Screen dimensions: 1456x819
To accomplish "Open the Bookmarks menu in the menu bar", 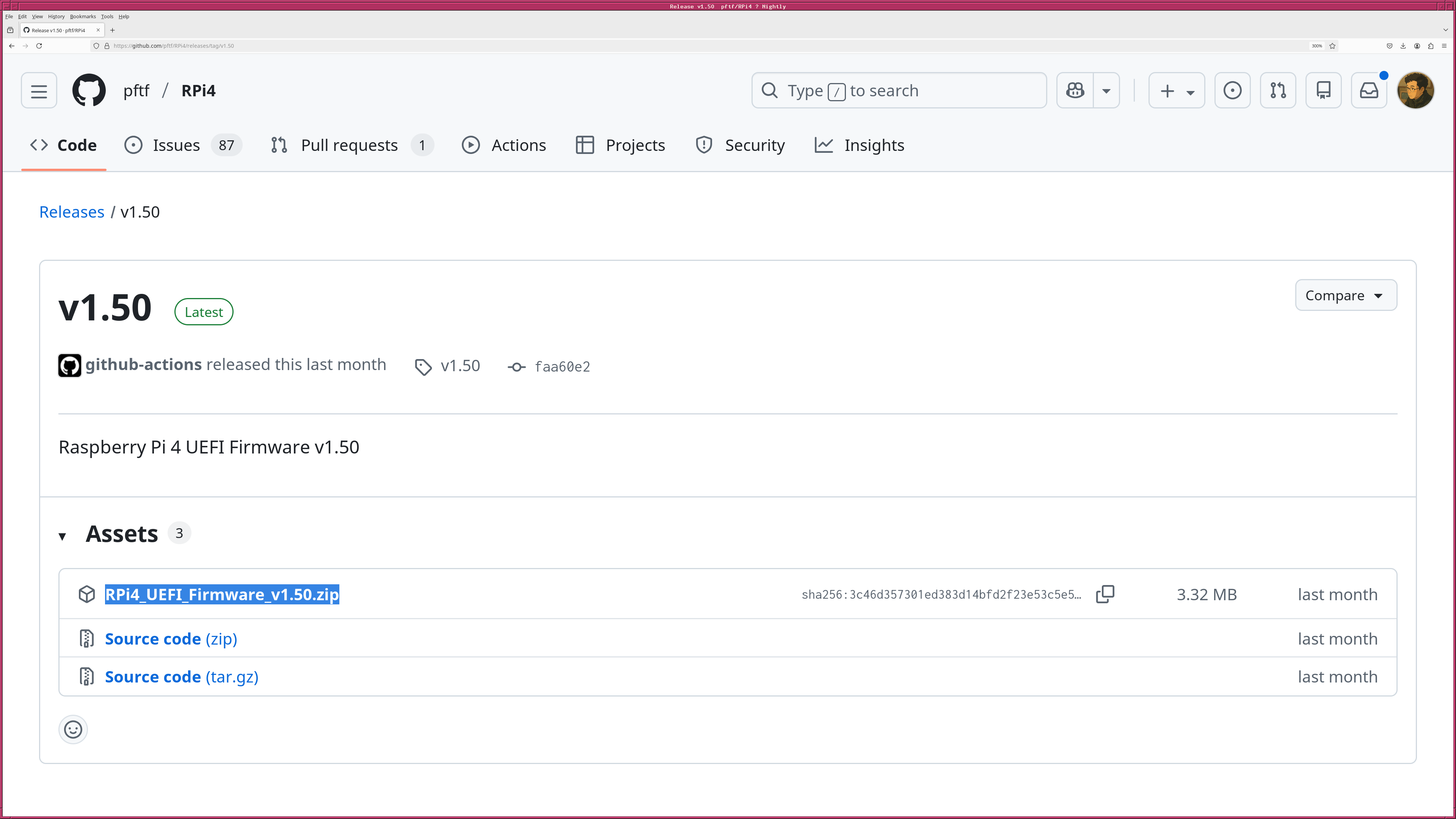I will coord(83,16).
